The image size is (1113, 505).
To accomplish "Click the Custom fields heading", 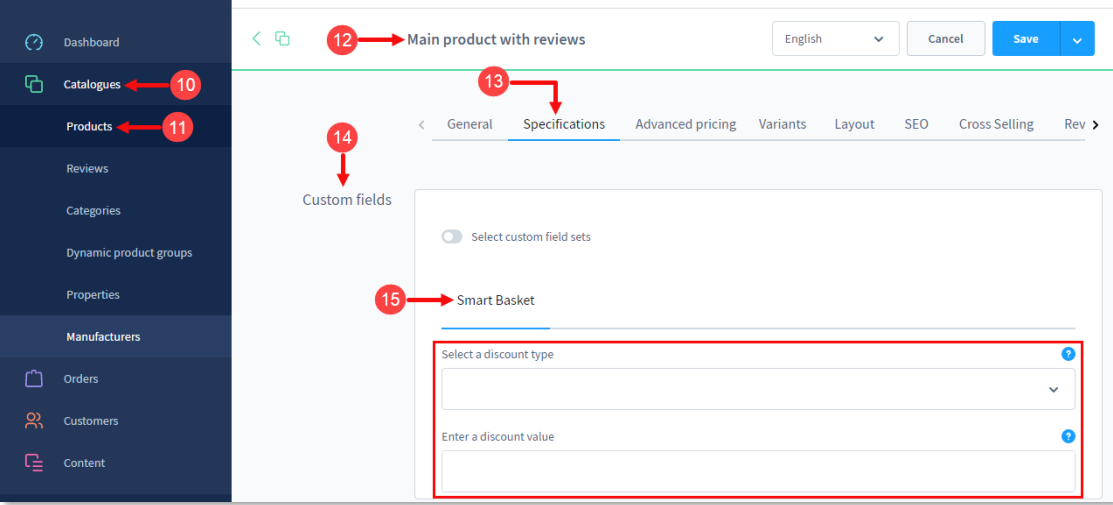I will pyautogui.click(x=347, y=200).
